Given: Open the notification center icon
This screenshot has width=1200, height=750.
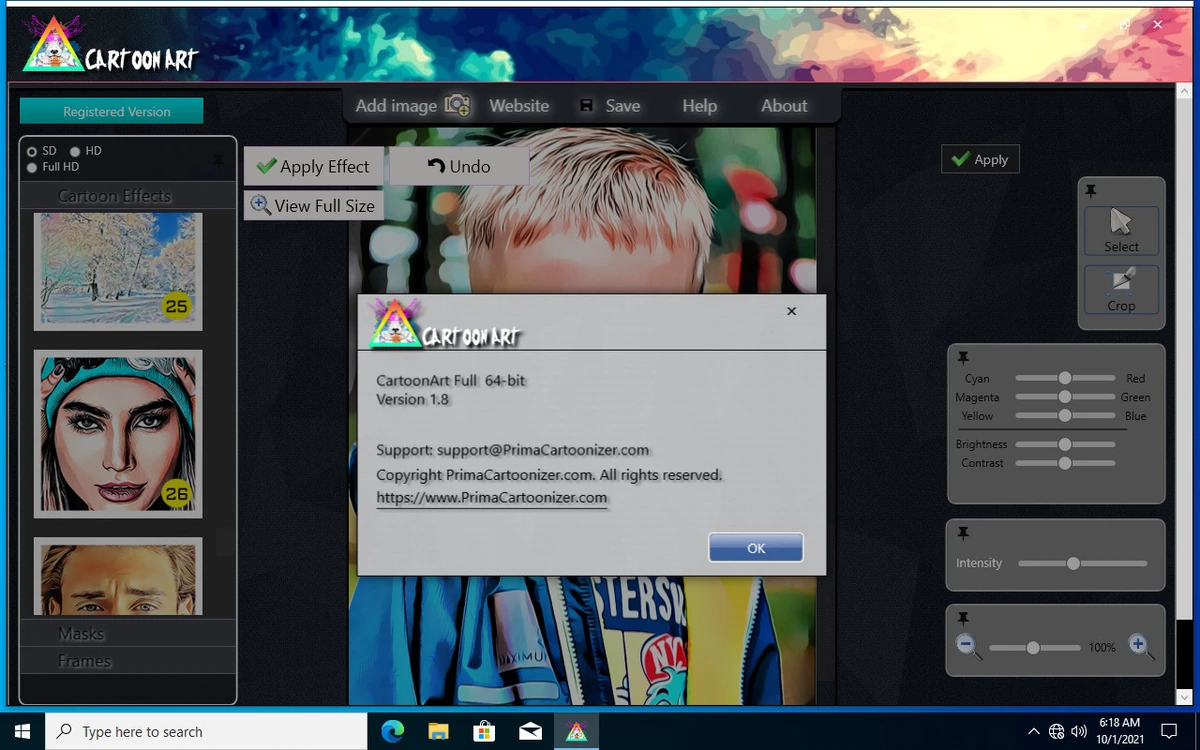Looking at the screenshot, I should point(1168,731).
